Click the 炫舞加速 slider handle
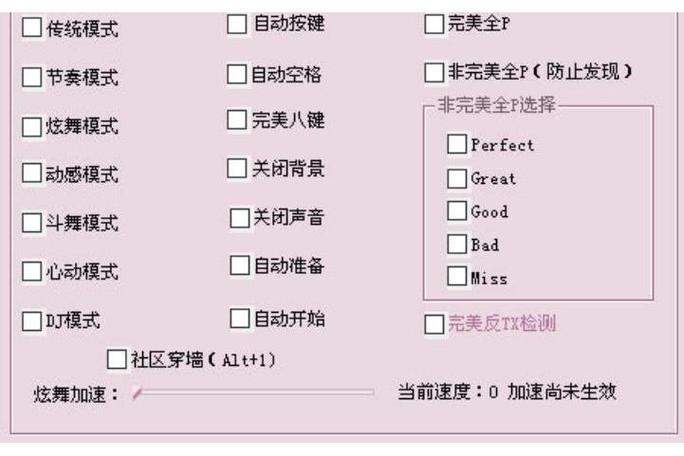The height and width of the screenshot is (456, 684). tap(136, 393)
